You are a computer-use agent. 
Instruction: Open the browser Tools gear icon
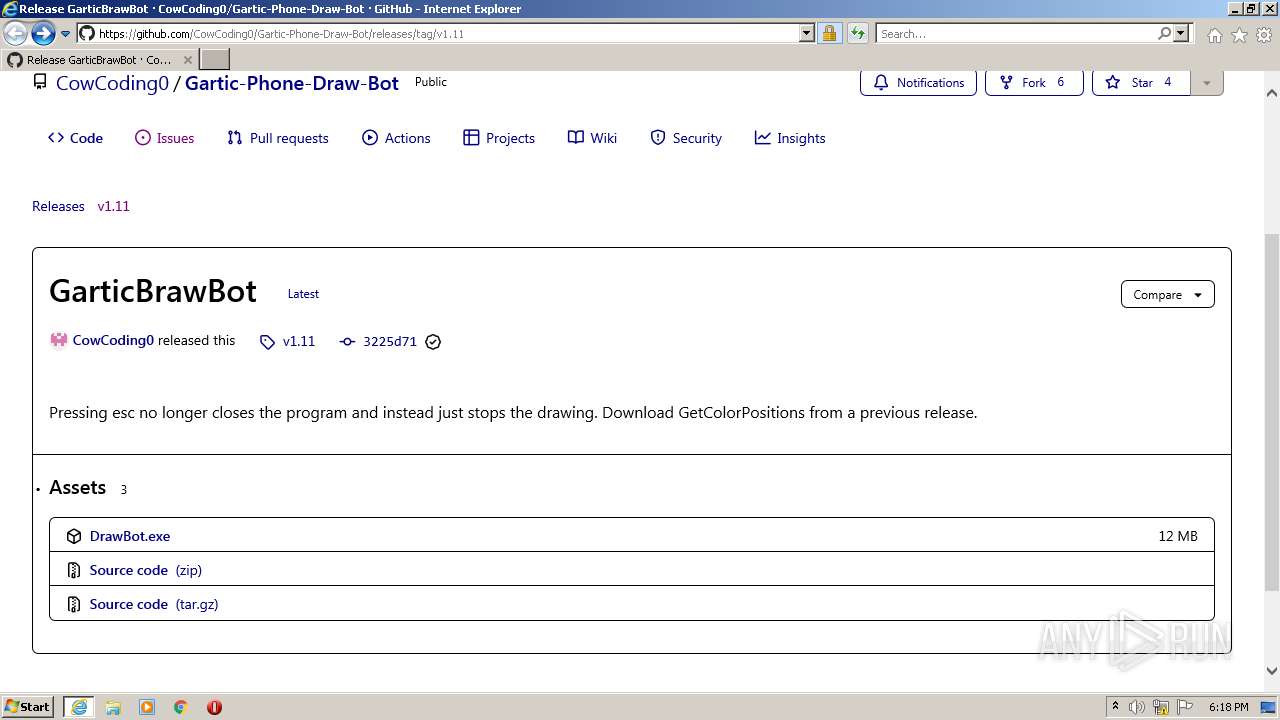tap(1264, 35)
